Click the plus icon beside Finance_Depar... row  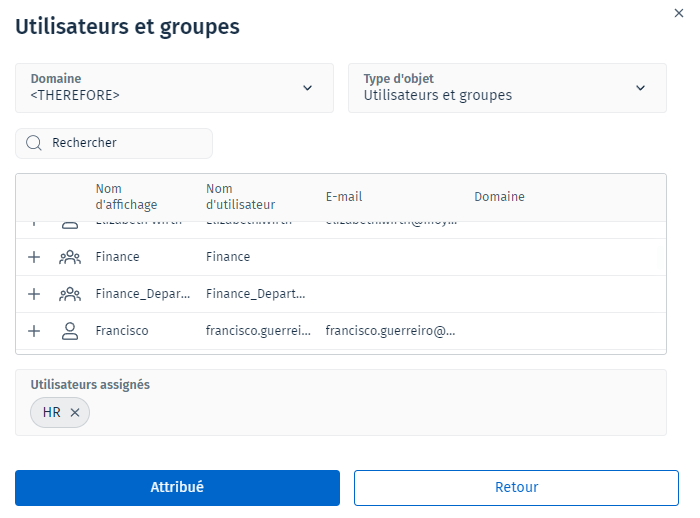coord(34,294)
